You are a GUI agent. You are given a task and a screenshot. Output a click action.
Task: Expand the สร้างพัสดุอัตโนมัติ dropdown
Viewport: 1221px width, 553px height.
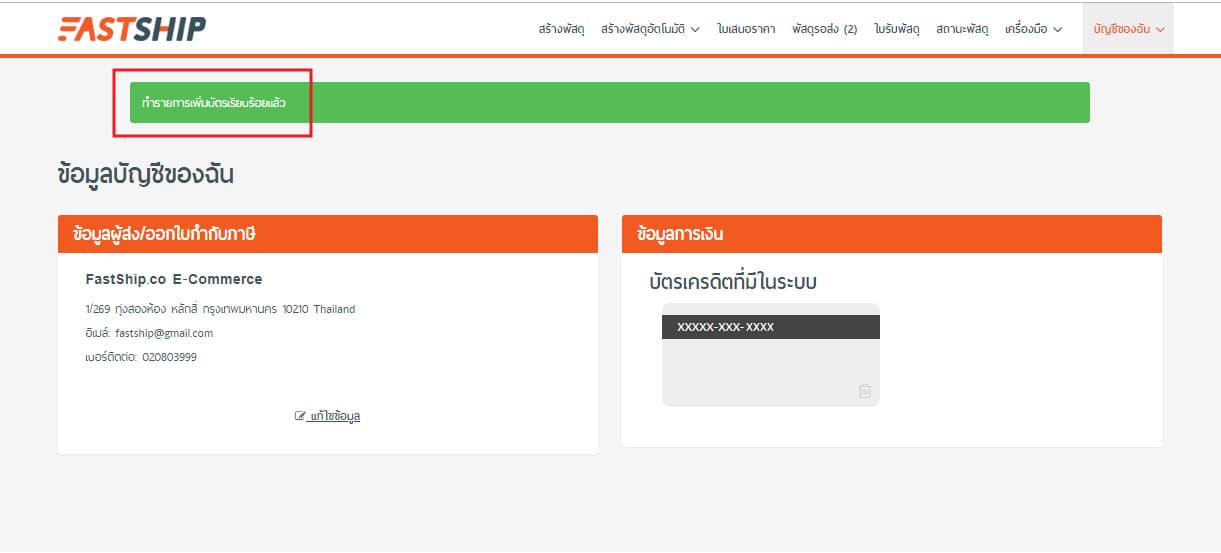(x=650, y=29)
